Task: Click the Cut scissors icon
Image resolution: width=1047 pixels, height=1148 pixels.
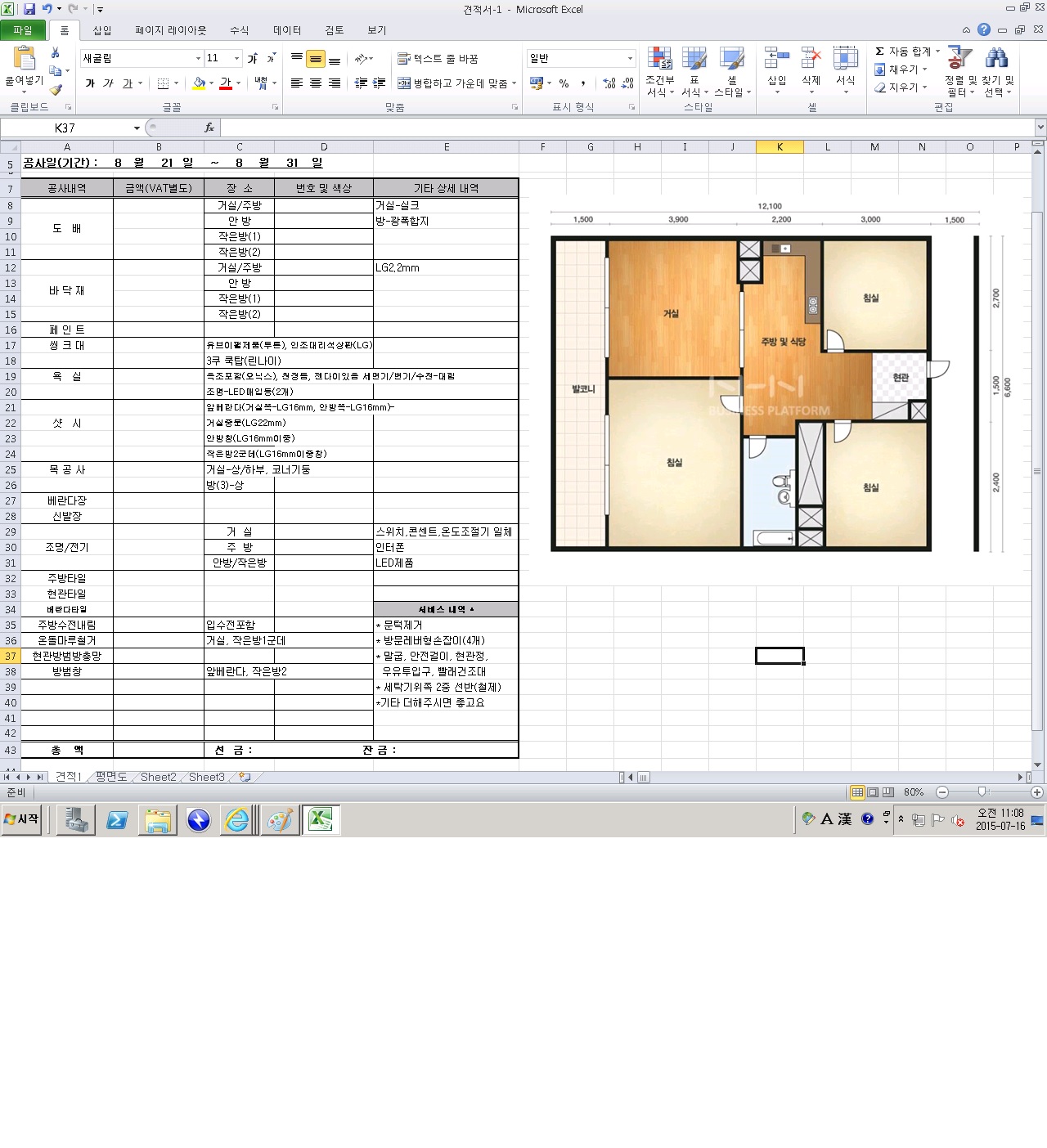Action: [x=56, y=53]
